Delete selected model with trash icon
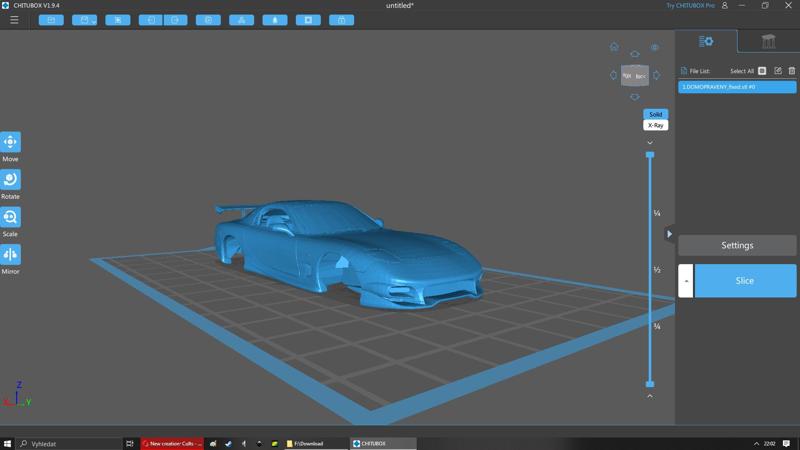The width and height of the screenshot is (800, 450). (792, 71)
